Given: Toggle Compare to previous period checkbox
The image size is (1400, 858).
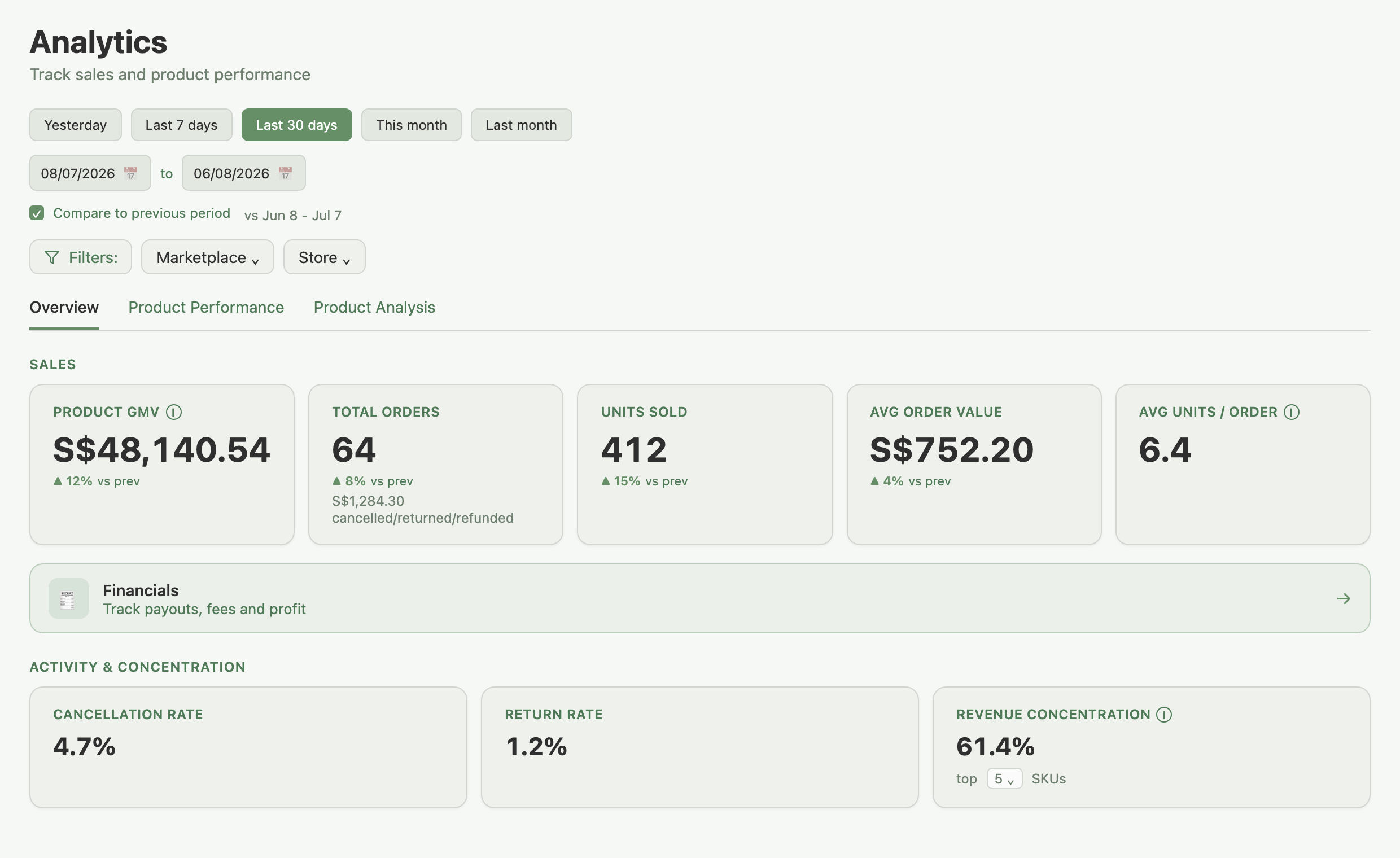Looking at the screenshot, I should (37, 213).
